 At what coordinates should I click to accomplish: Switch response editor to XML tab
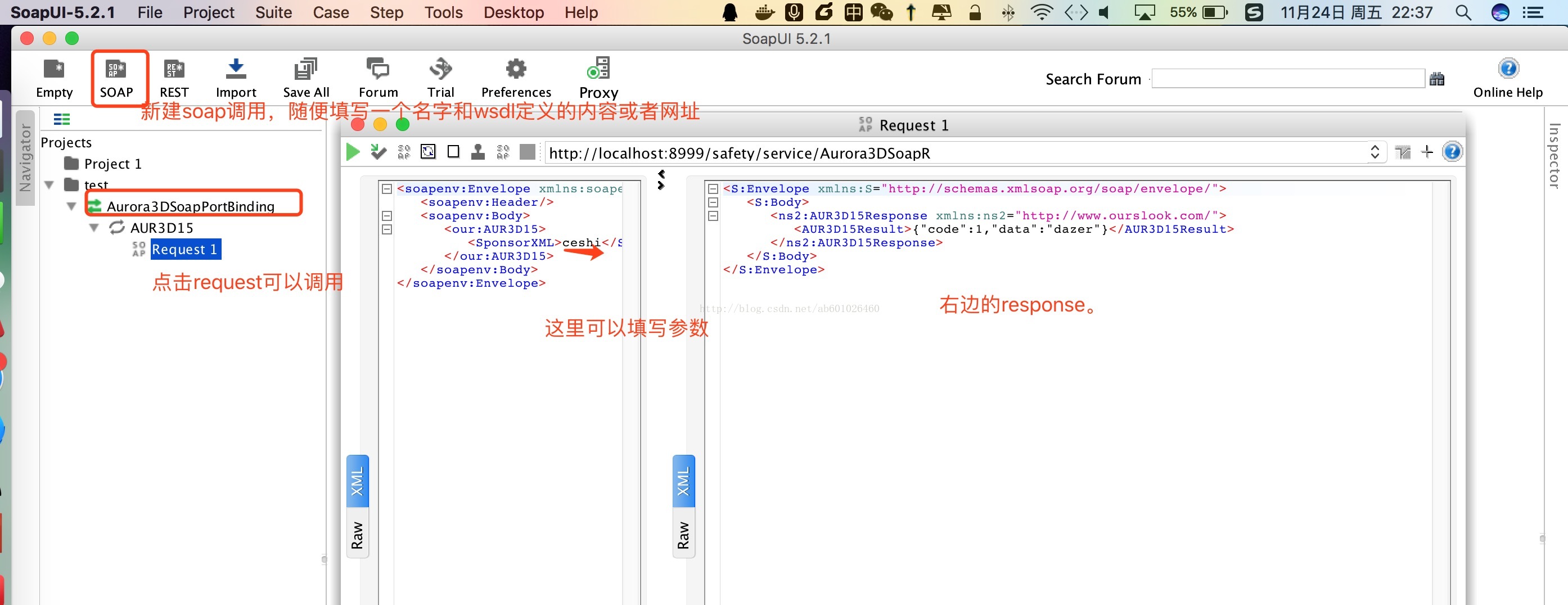683,481
